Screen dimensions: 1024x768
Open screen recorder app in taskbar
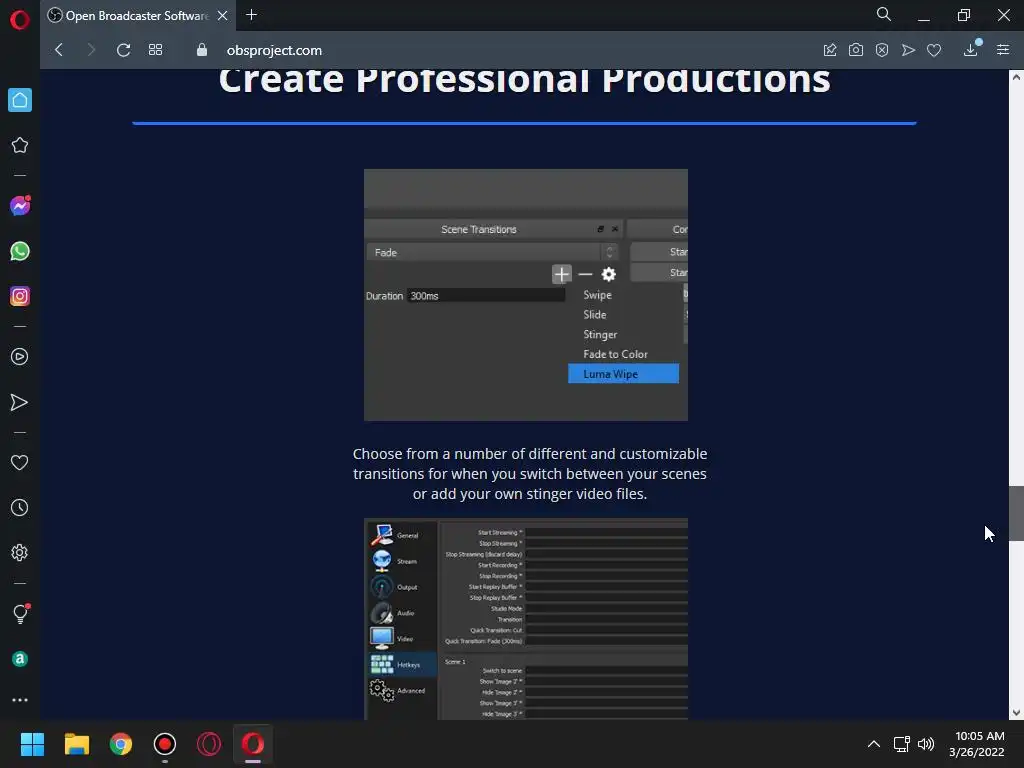point(165,744)
